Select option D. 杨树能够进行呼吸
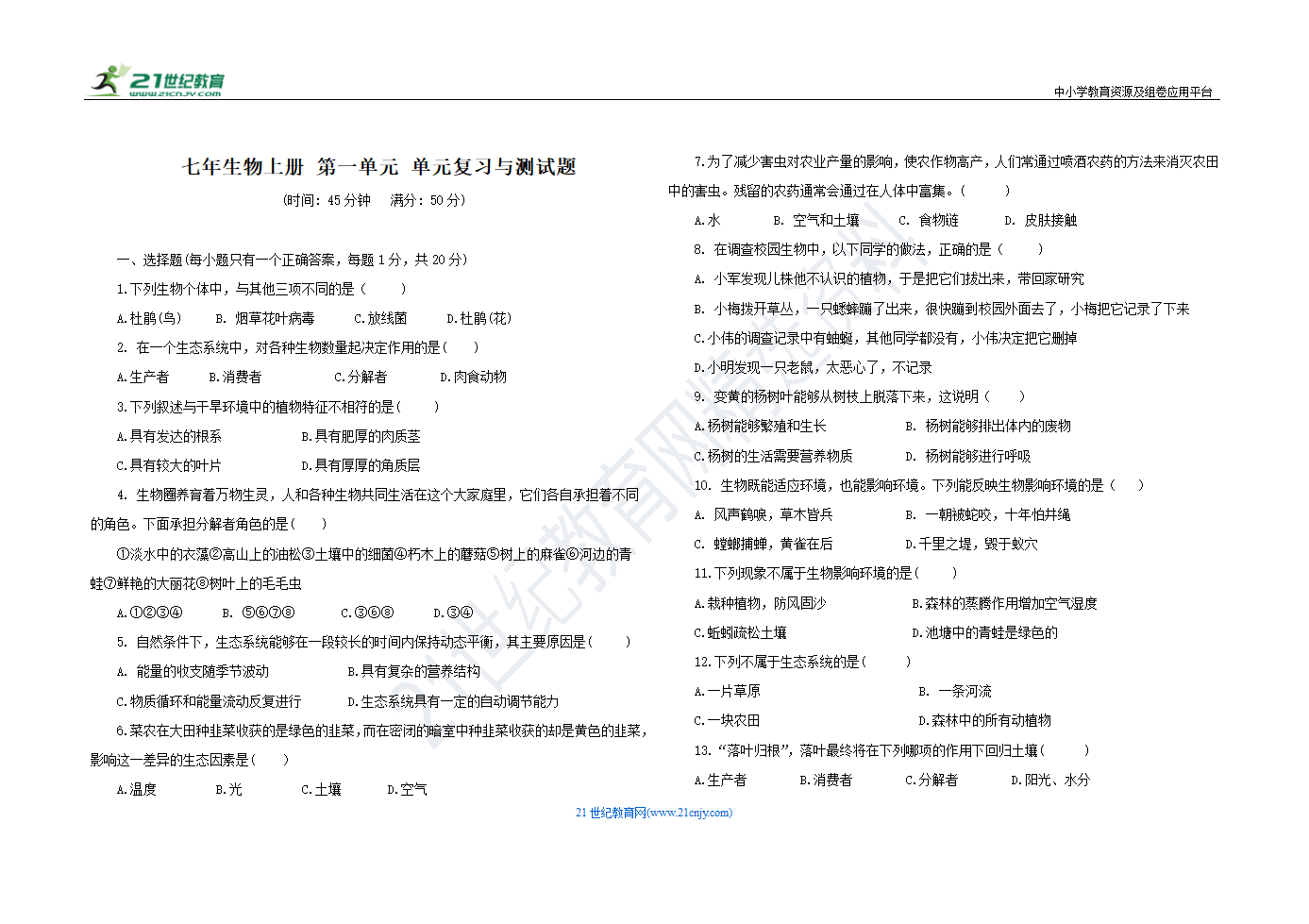Image resolution: width=1309 pixels, height=924 pixels. pyautogui.click(x=968, y=456)
